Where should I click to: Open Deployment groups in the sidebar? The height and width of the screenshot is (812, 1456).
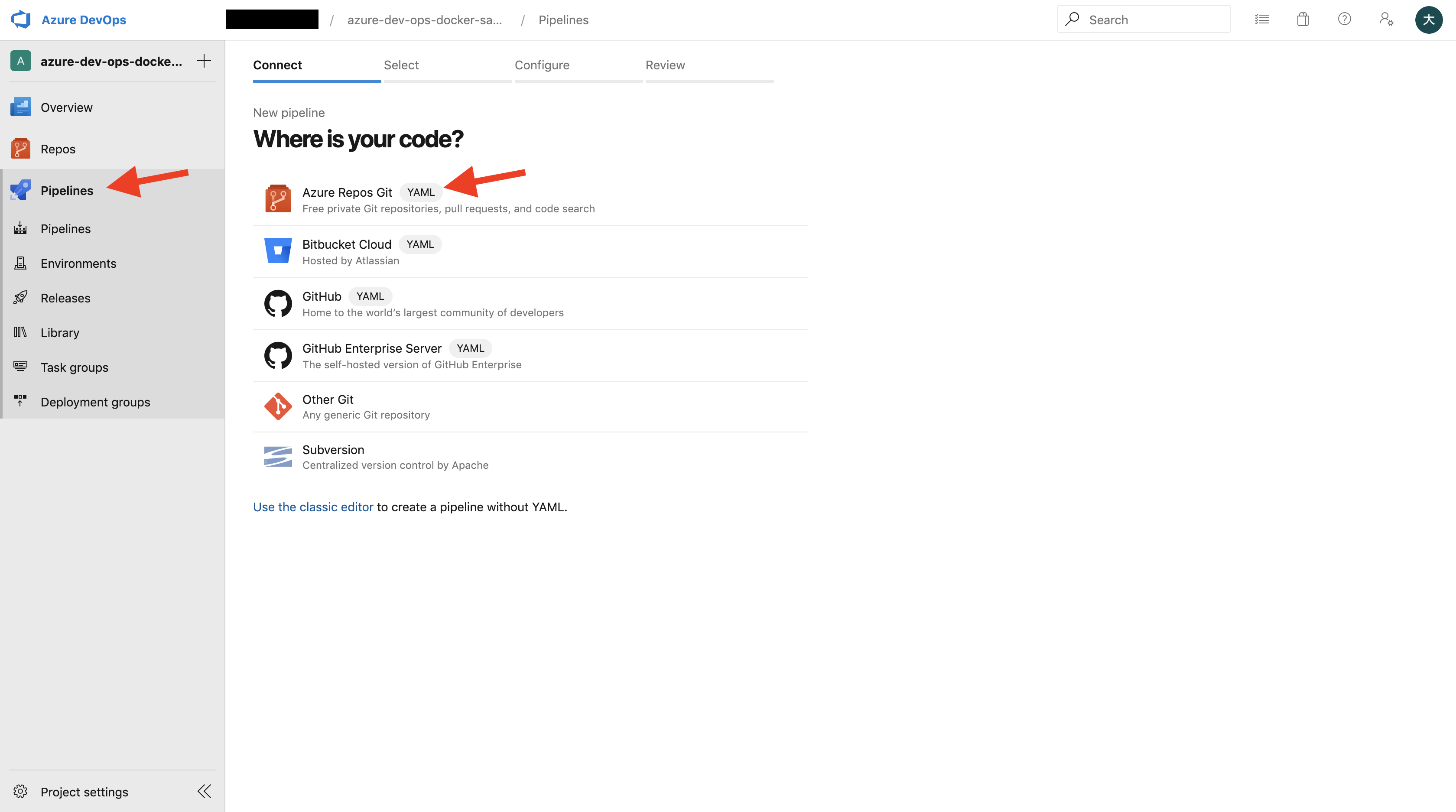(x=113, y=402)
